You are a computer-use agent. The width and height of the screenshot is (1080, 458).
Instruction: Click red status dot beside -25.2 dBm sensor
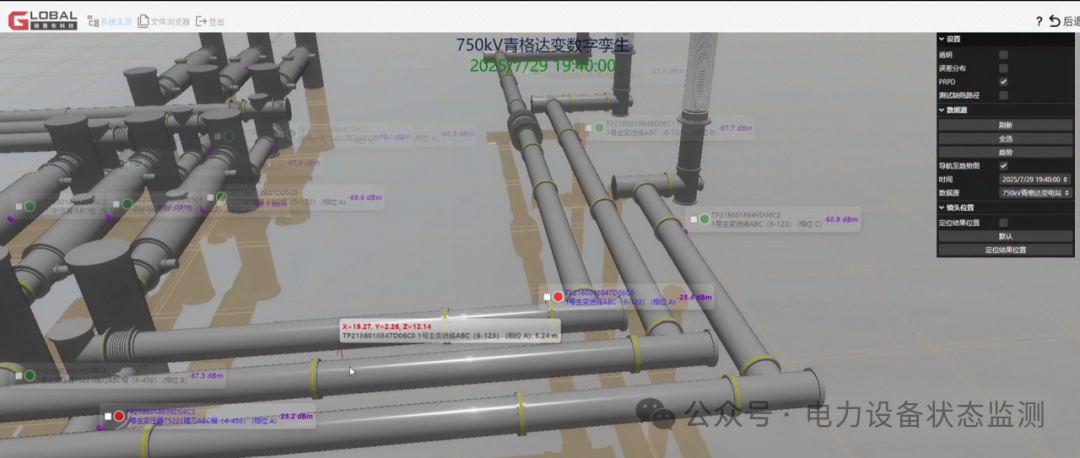pyautogui.click(x=118, y=416)
